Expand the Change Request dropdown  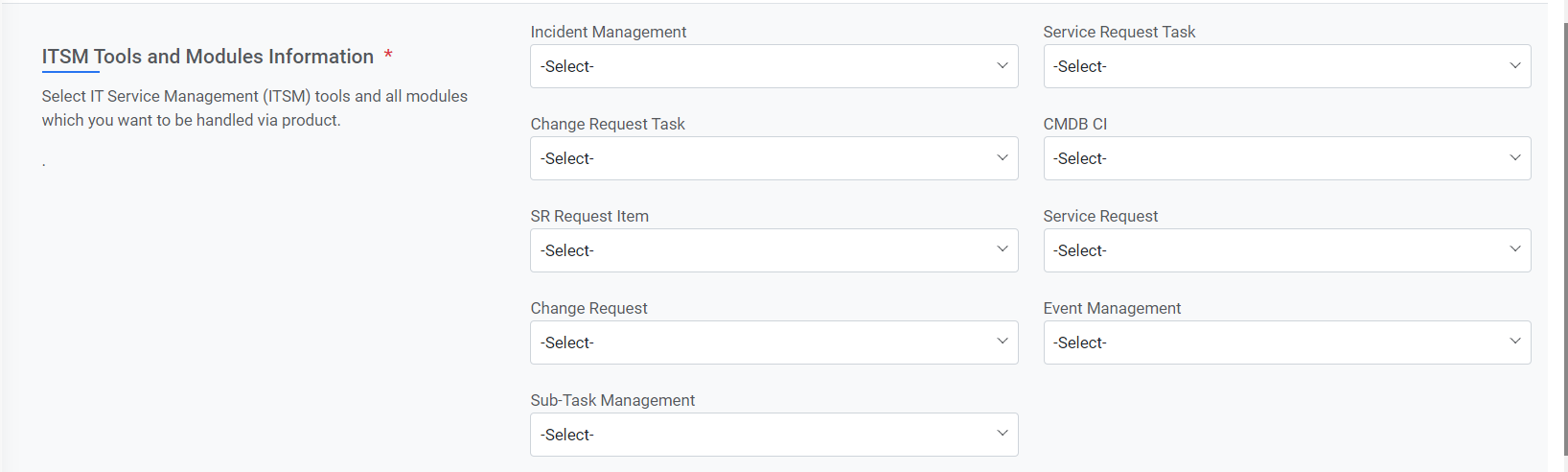point(772,342)
